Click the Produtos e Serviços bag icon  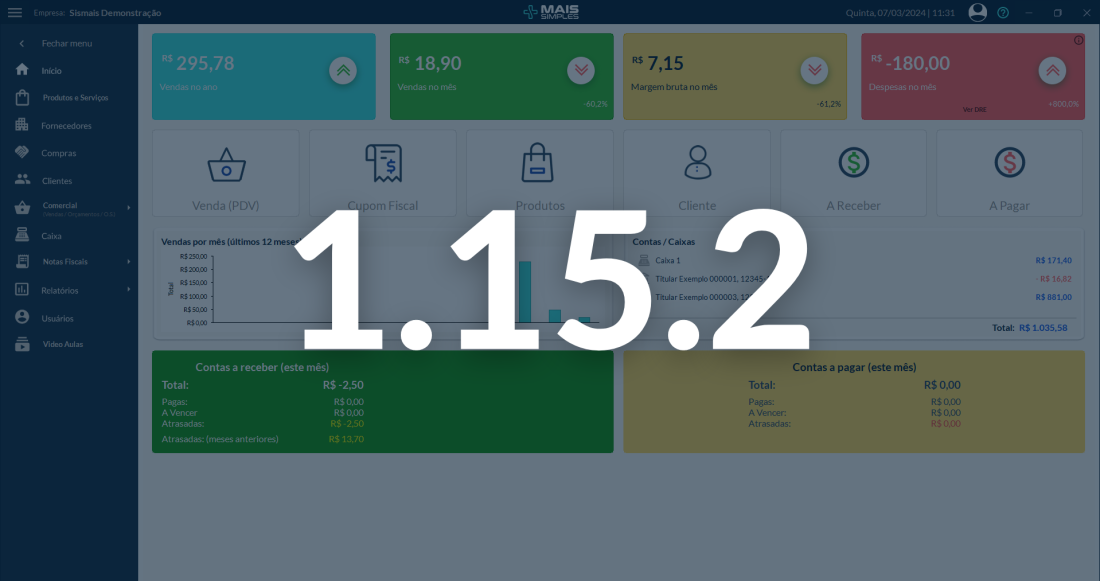tap(22, 98)
